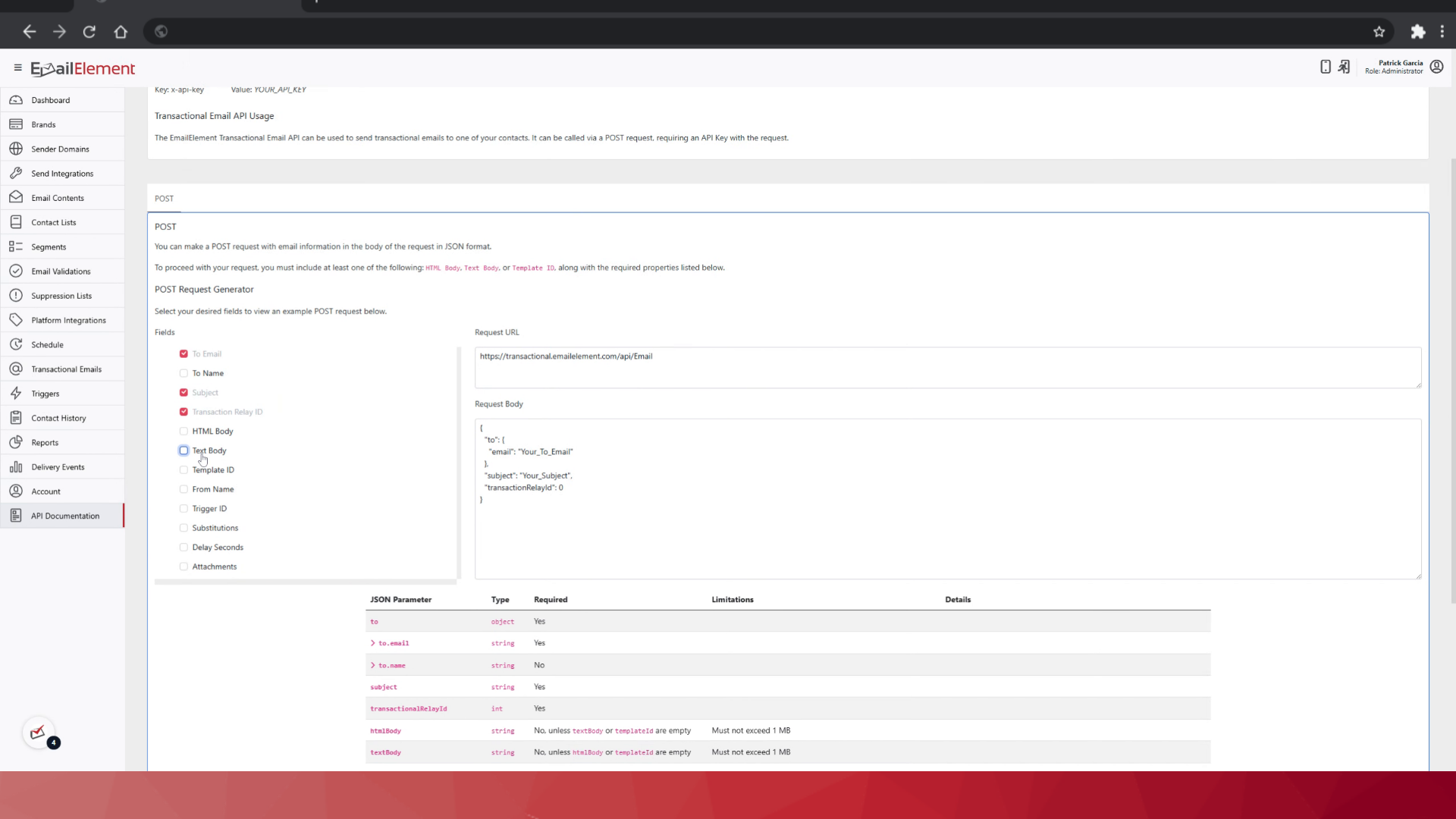The height and width of the screenshot is (819, 1456).
Task: Enable the Text Body checkbox
Action: (184, 450)
